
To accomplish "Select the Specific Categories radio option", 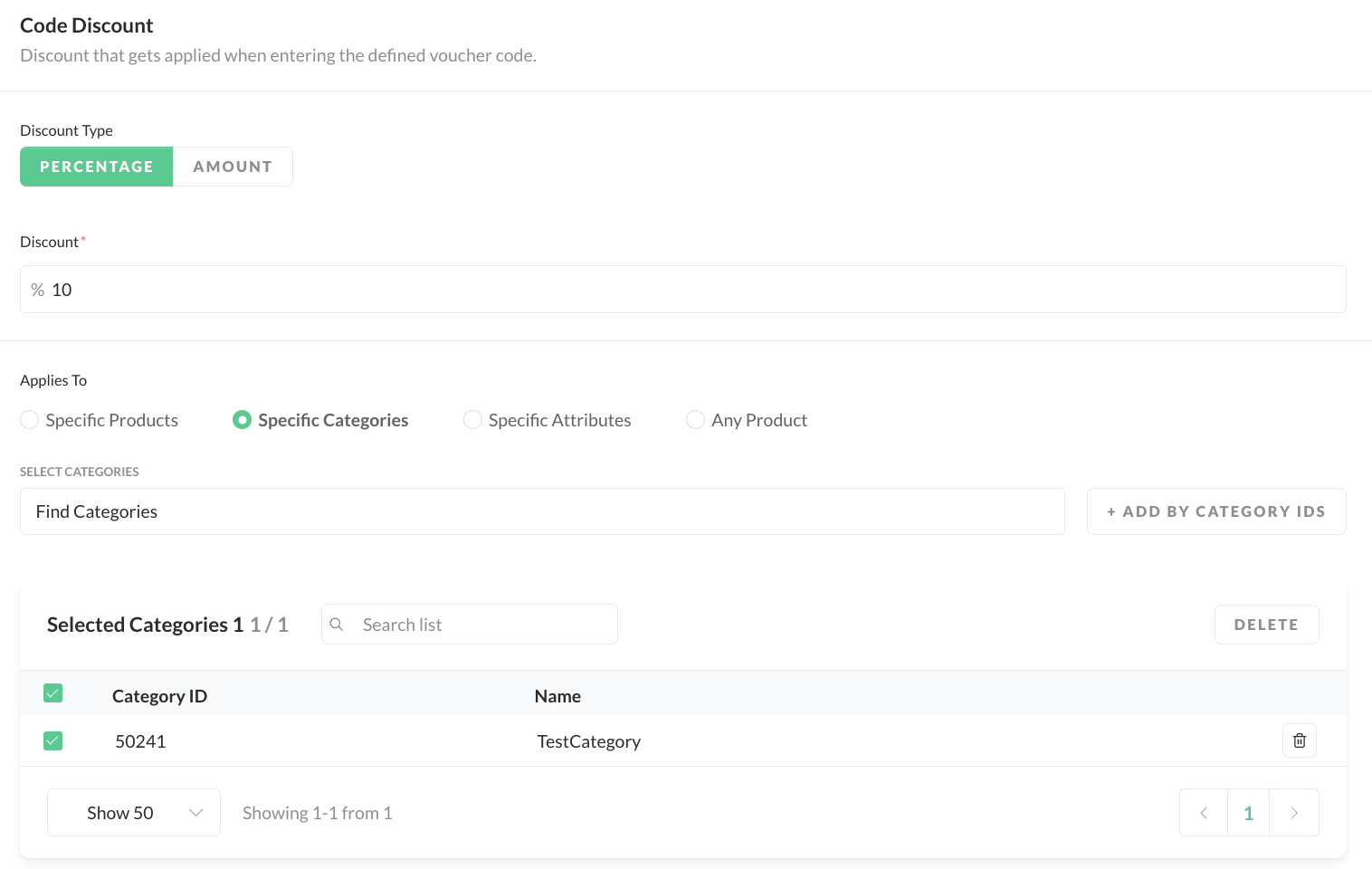I will [242, 420].
